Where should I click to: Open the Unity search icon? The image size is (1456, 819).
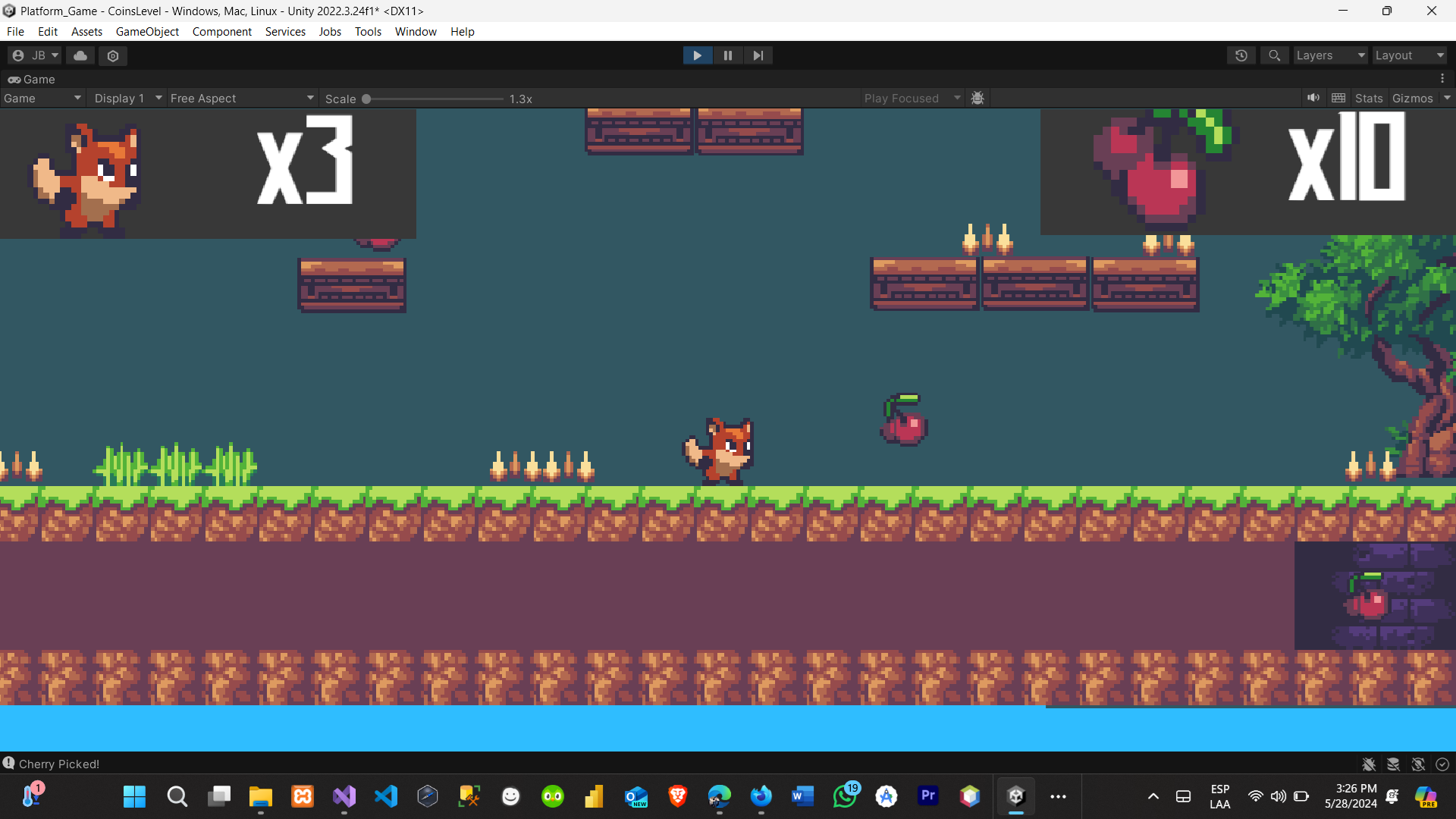[x=1275, y=55]
